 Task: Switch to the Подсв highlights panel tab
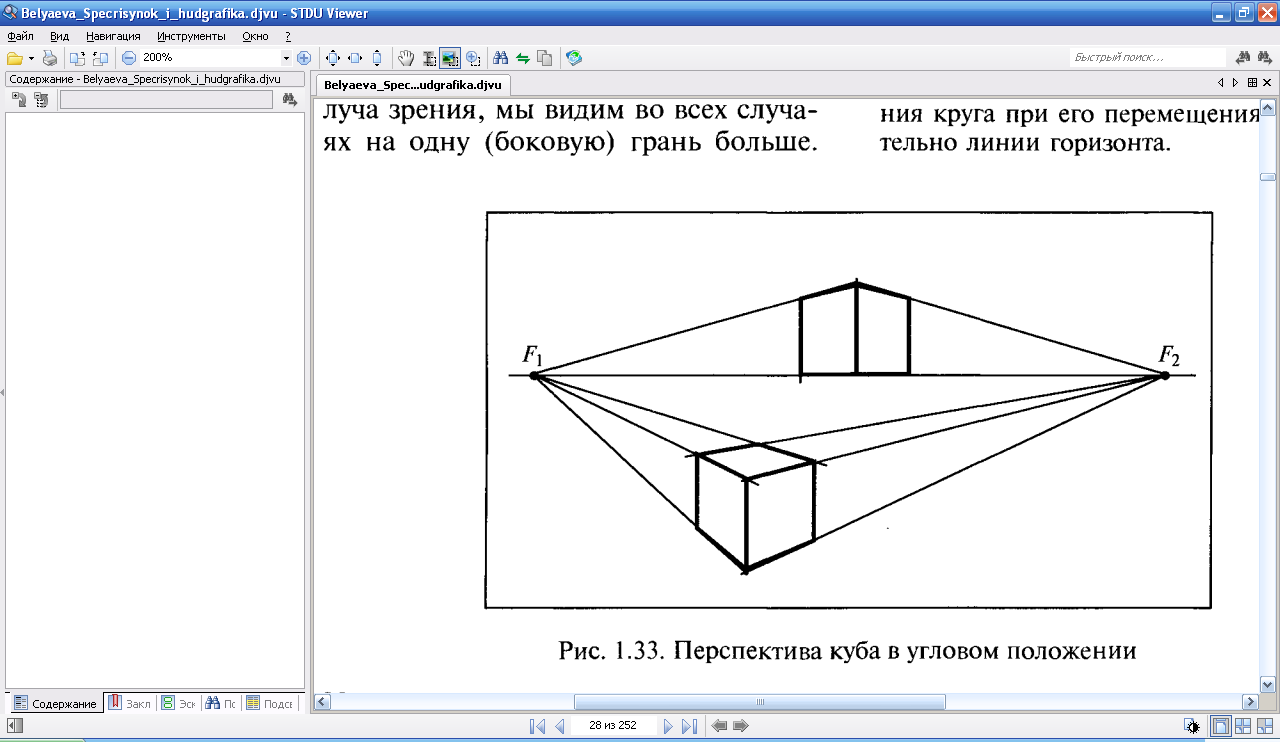[x=271, y=703]
